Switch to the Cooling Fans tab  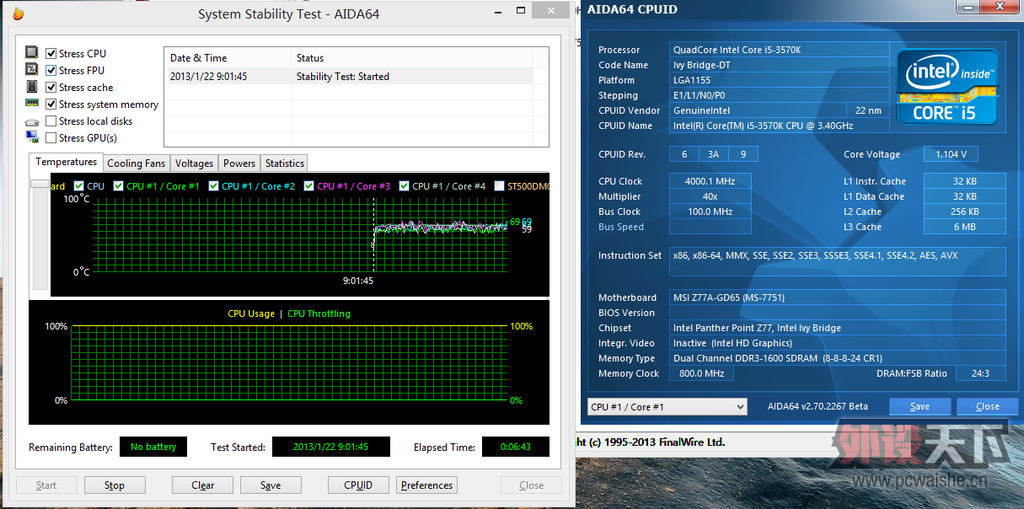(x=136, y=163)
